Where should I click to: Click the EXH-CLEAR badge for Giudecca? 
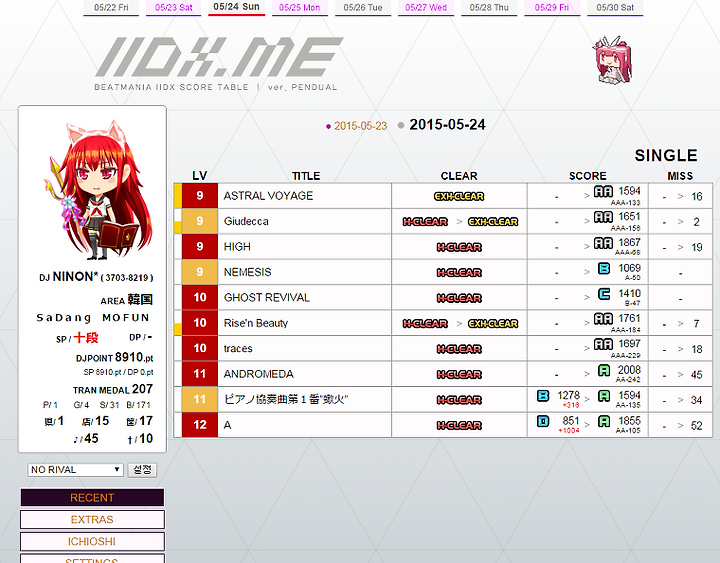coord(493,222)
